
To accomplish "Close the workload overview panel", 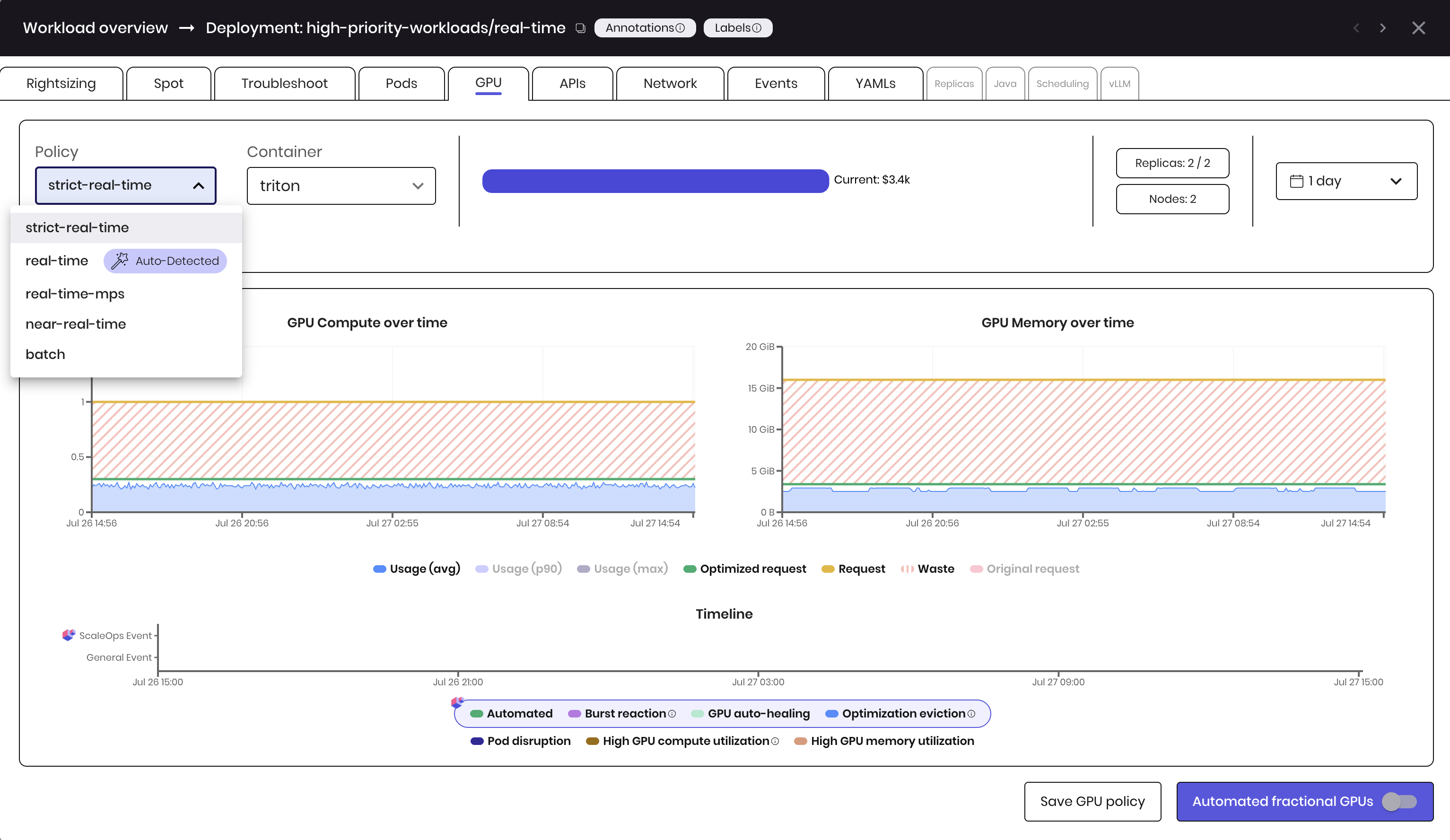I will pos(1418,27).
